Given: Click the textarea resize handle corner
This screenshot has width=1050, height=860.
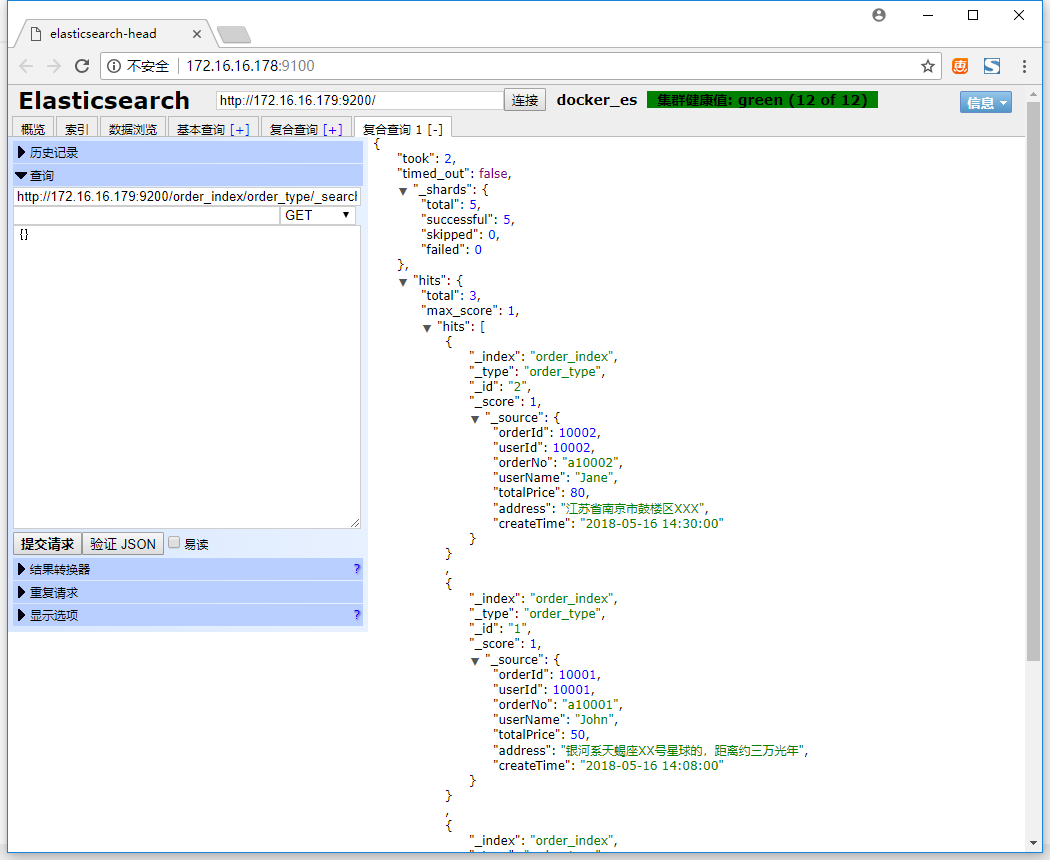Looking at the screenshot, I should (x=355, y=522).
